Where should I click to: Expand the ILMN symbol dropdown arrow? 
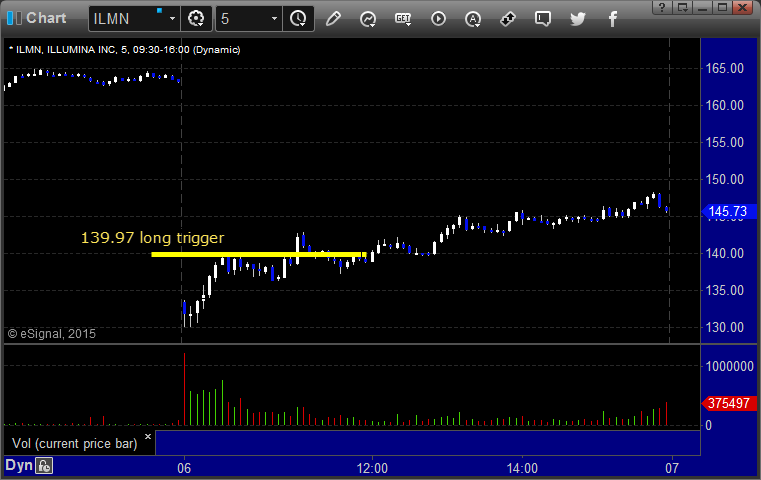[172, 19]
